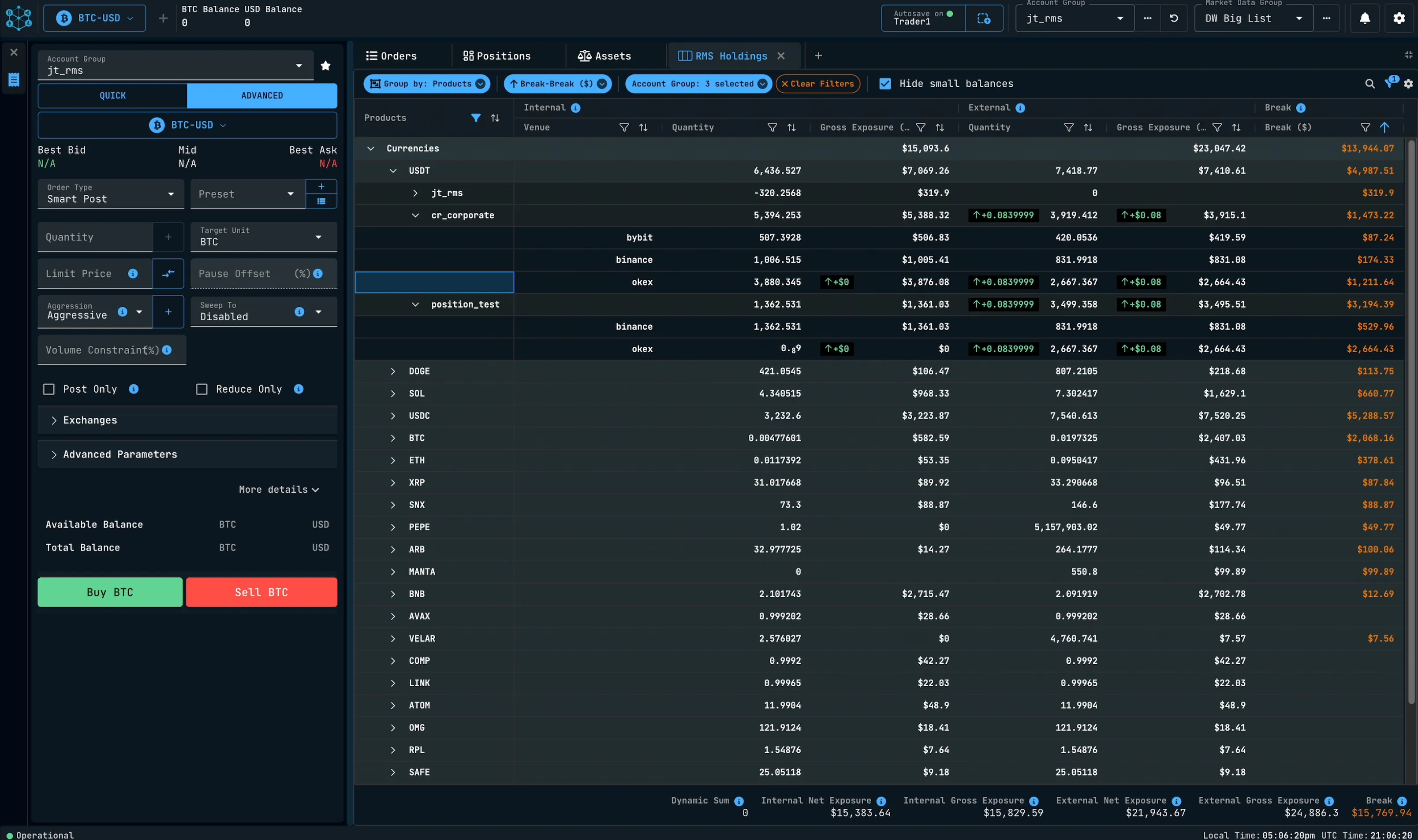
Task: Open RMS Holdings table settings gear
Action: [x=1408, y=84]
